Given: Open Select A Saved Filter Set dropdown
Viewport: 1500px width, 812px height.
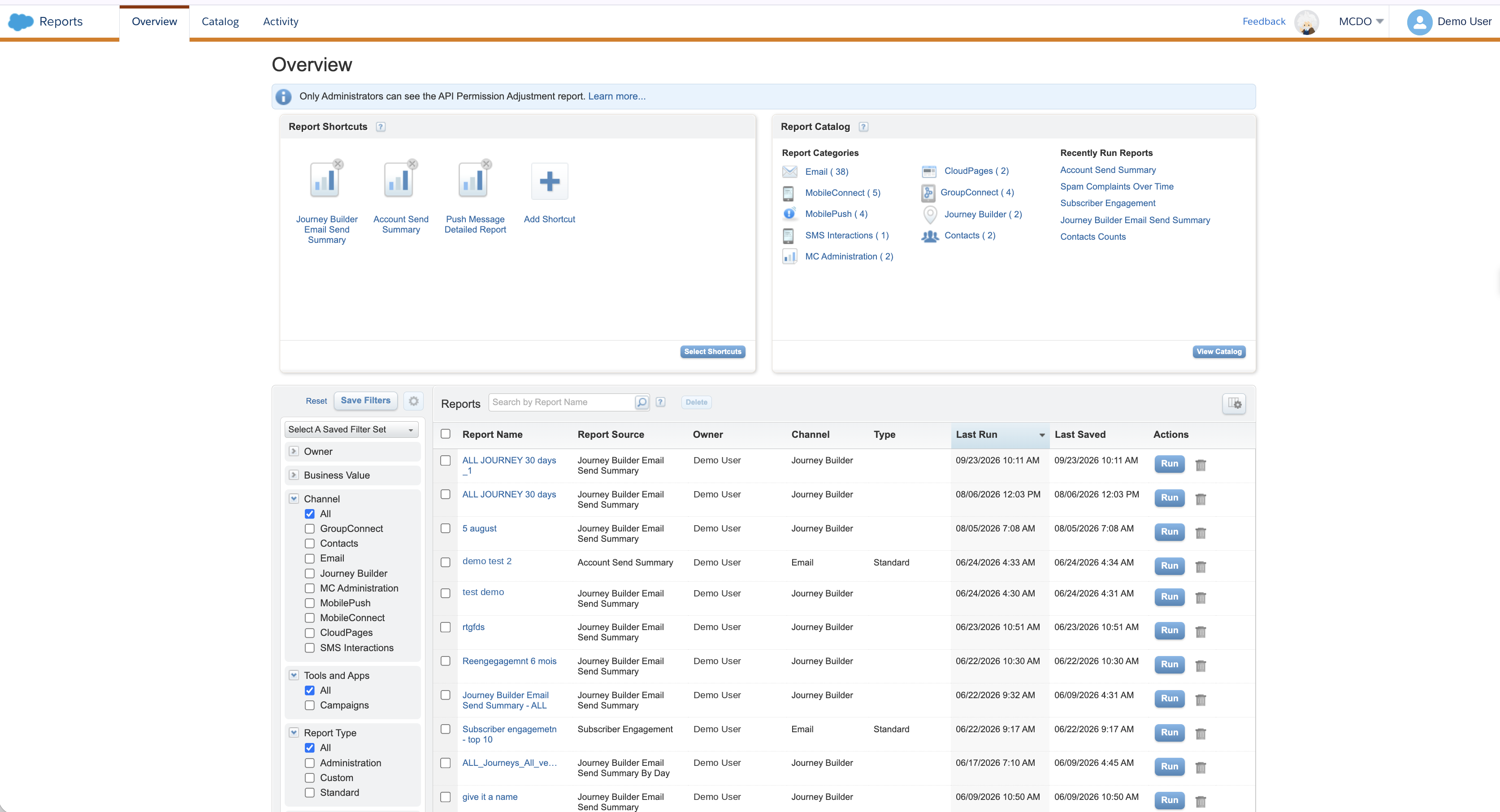Looking at the screenshot, I should coord(351,430).
